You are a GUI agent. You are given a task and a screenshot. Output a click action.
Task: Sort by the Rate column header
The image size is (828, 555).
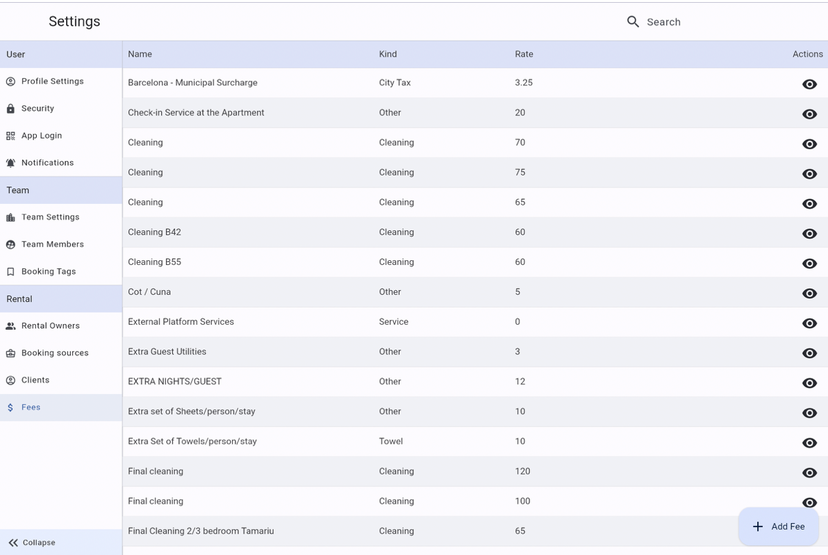(x=524, y=54)
